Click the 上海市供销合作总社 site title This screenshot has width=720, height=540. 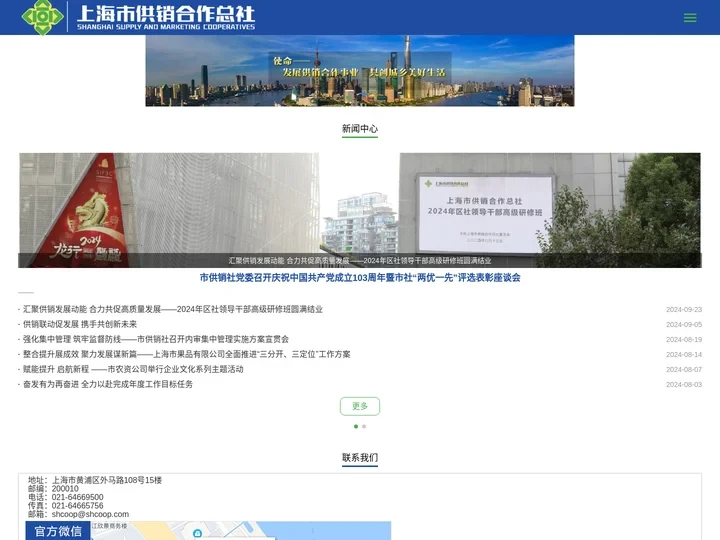point(166,13)
